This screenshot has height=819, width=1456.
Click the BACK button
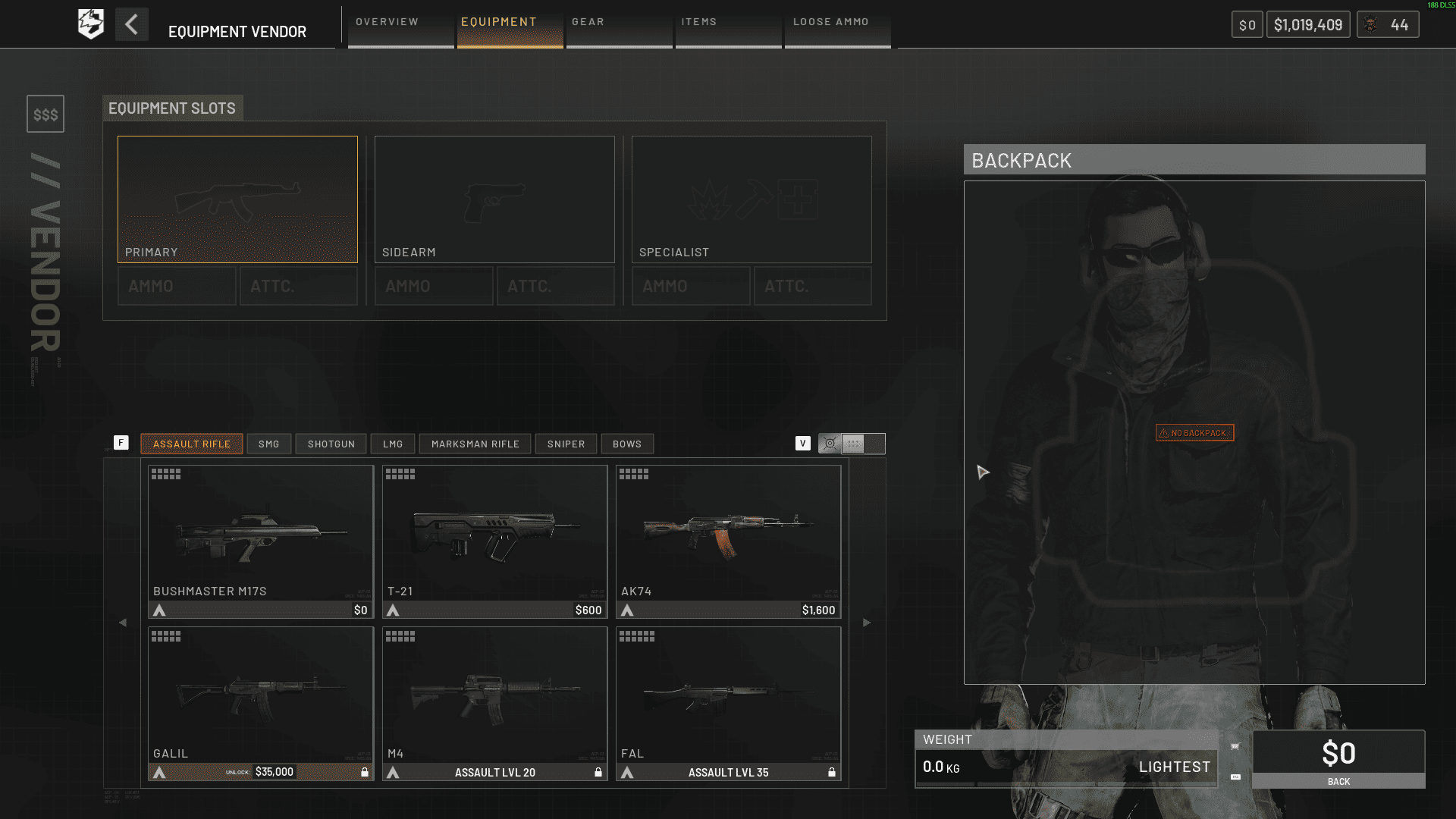point(1338,781)
